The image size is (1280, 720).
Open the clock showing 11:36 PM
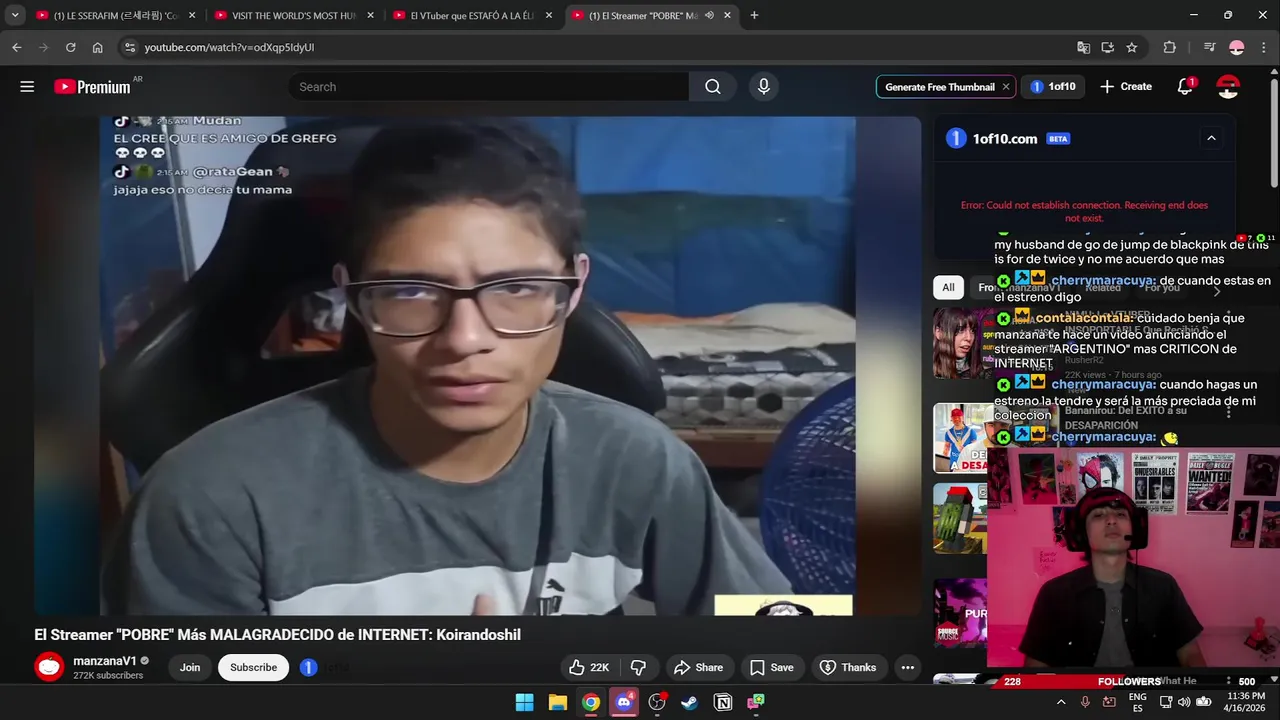coord(1246,702)
